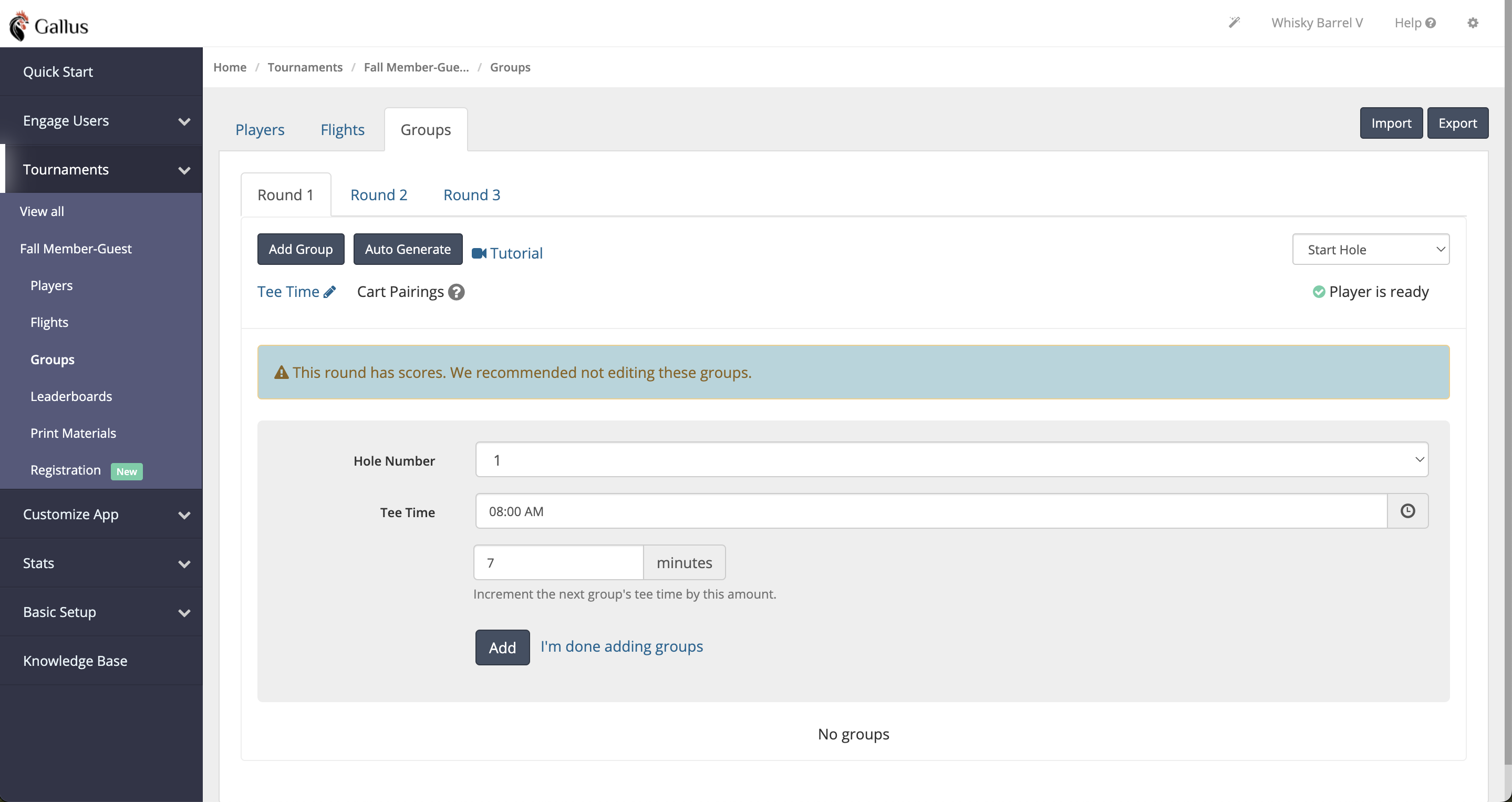Click Home in the breadcrumb
The image size is (1512, 802).
(230, 67)
